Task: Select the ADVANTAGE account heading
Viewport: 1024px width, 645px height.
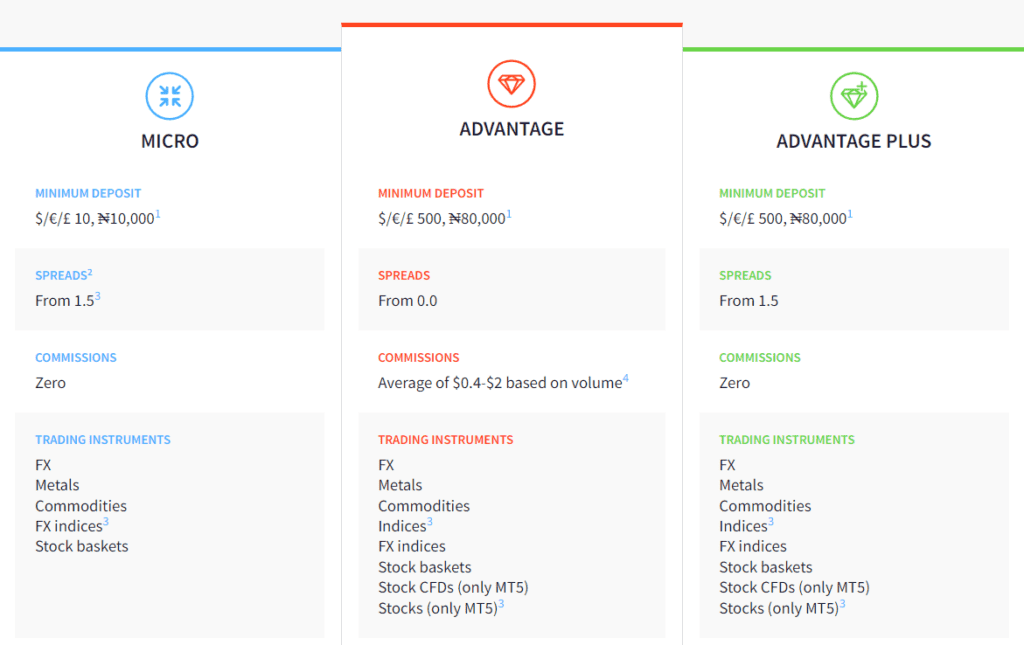Action: (511, 129)
